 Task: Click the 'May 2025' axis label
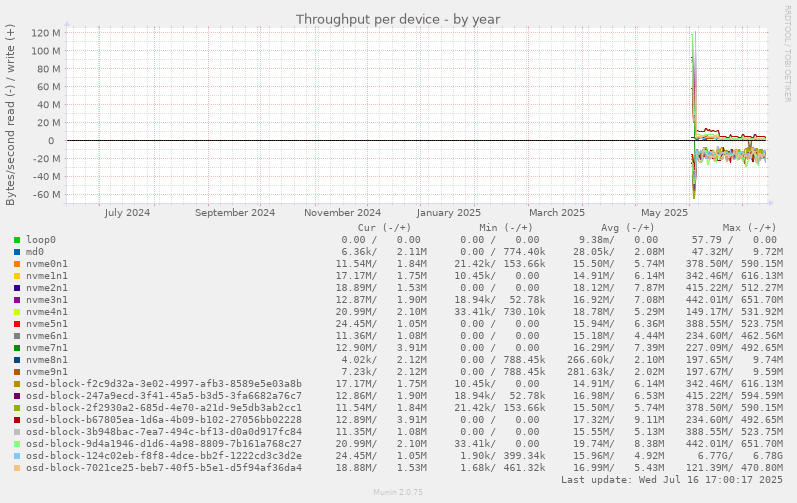pos(664,212)
